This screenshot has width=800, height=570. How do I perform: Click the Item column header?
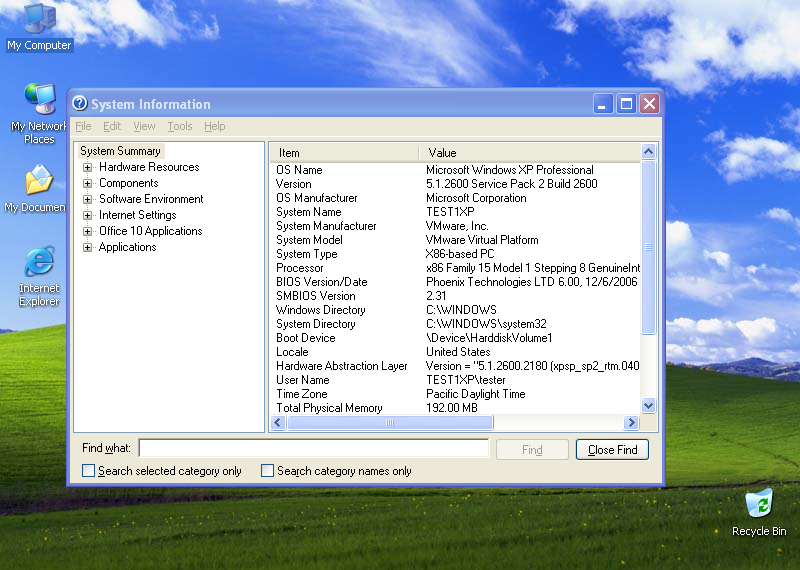coord(344,153)
